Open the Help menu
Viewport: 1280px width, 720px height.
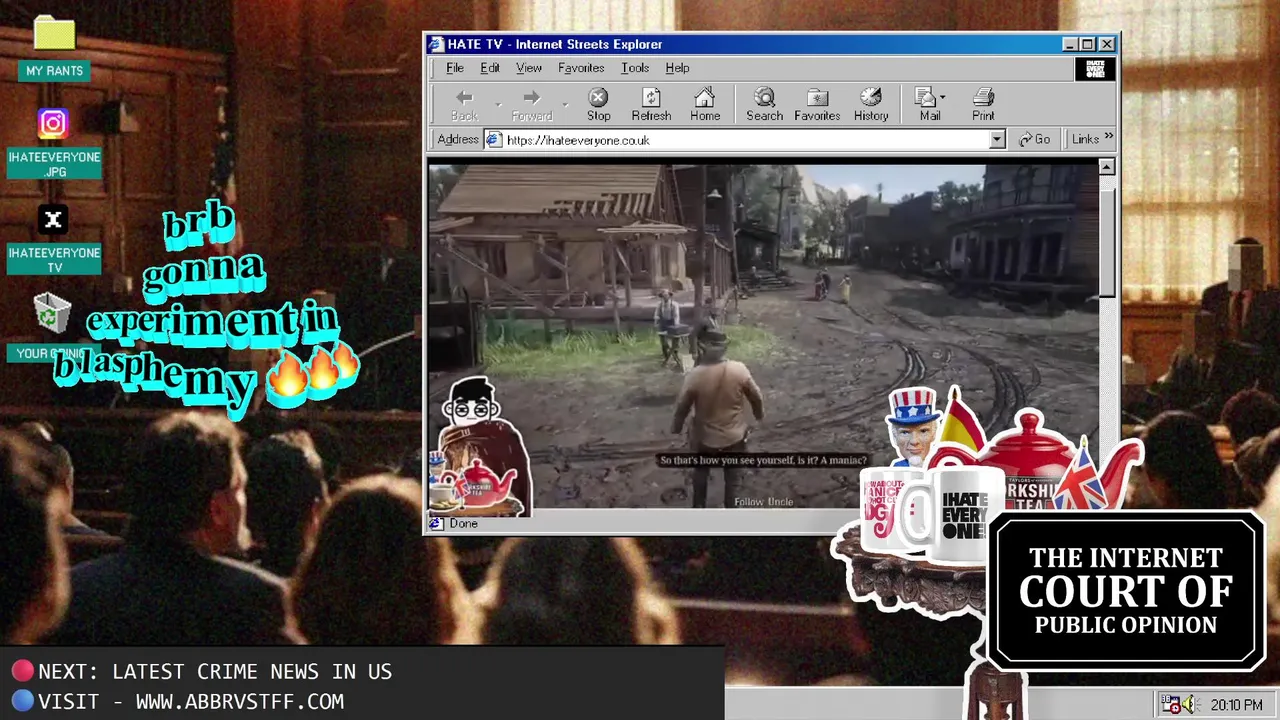click(677, 68)
